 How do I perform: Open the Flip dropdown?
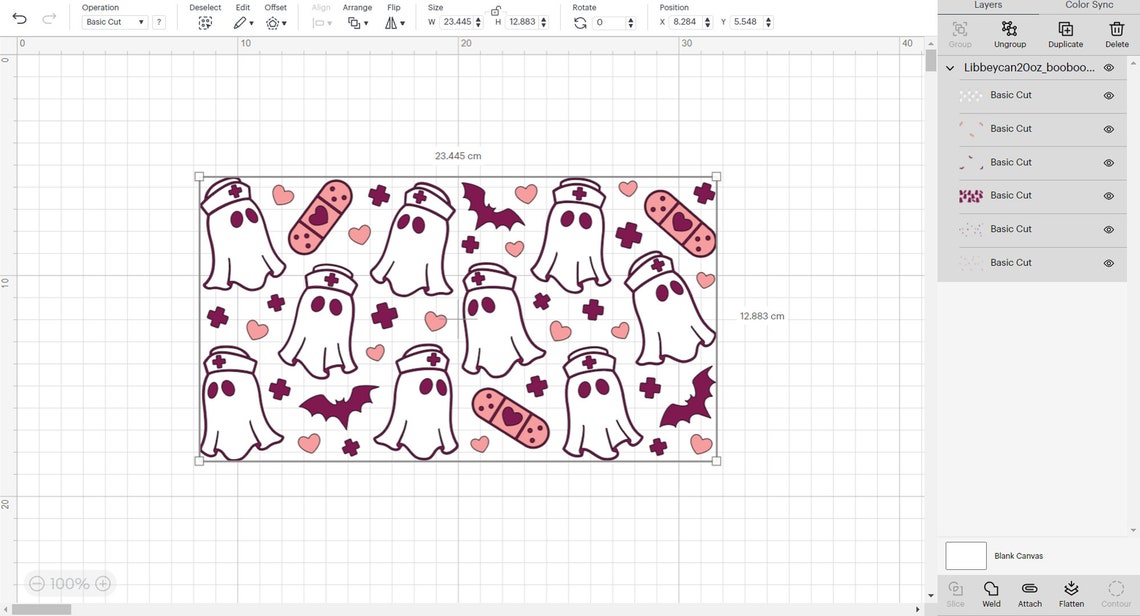tap(394, 22)
